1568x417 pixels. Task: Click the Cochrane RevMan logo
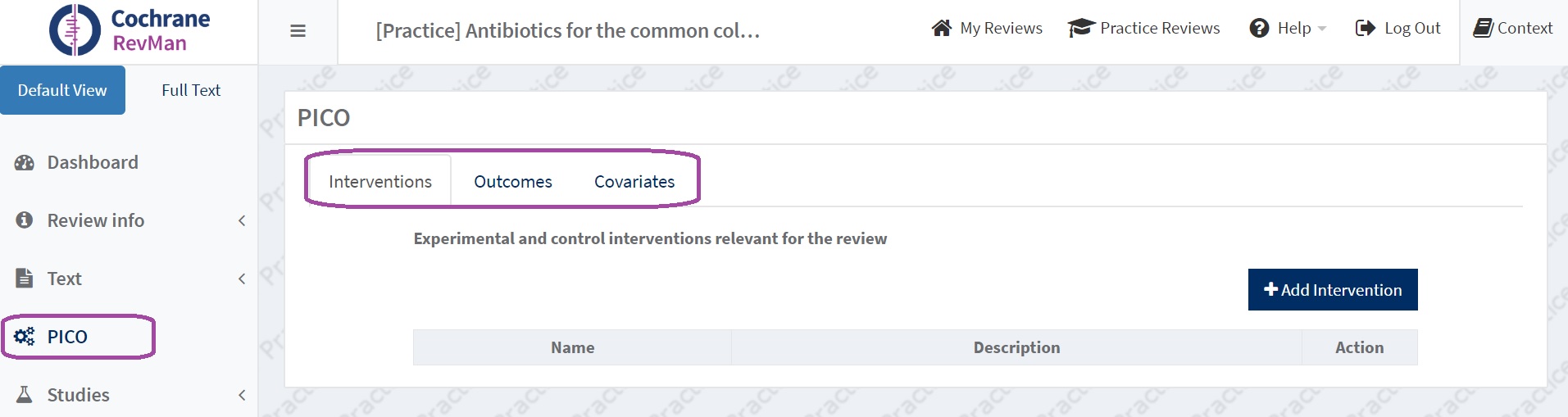pyautogui.click(x=129, y=30)
